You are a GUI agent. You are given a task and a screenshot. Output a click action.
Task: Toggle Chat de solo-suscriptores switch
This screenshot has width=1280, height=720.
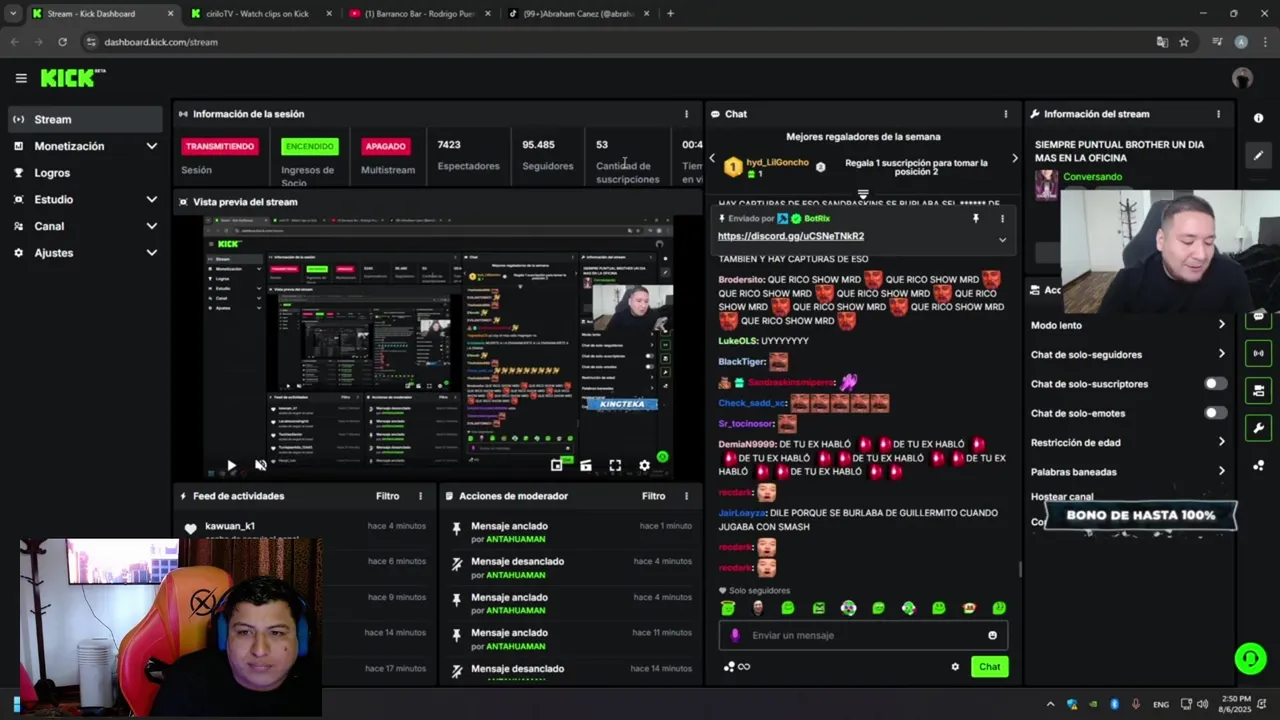pyautogui.click(x=1215, y=384)
